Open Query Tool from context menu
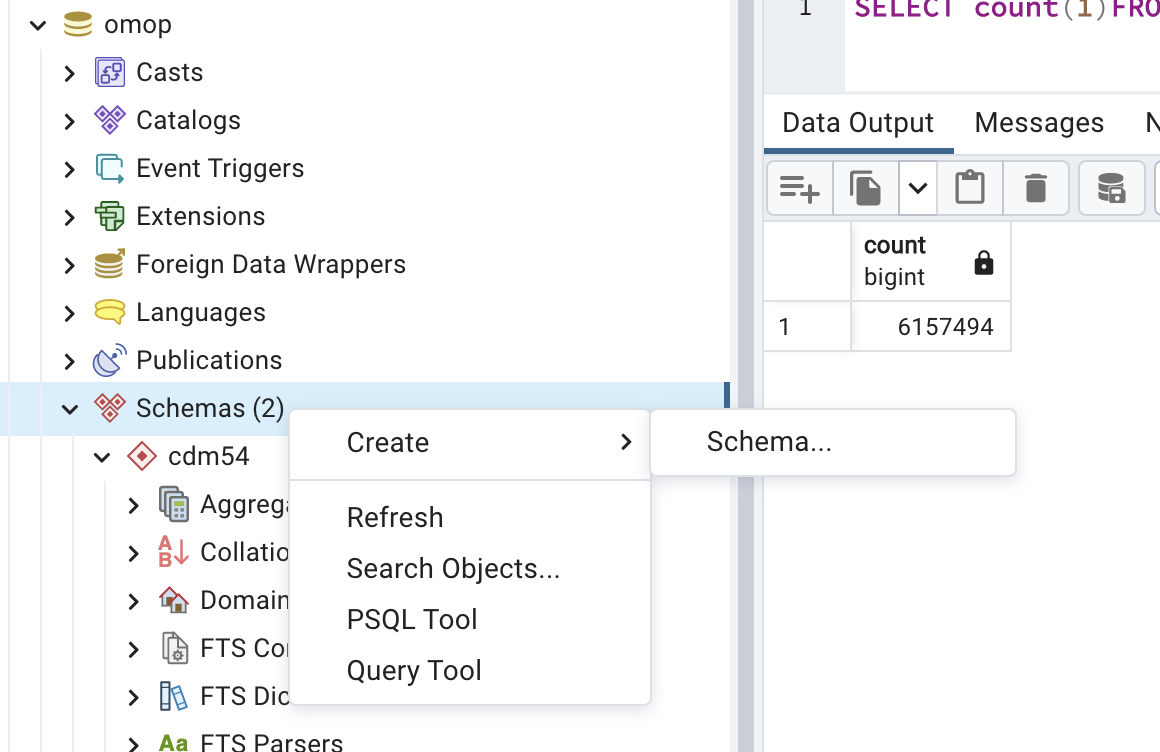The height and width of the screenshot is (752, 1160). pyautogui.click(x=414, y=670)
